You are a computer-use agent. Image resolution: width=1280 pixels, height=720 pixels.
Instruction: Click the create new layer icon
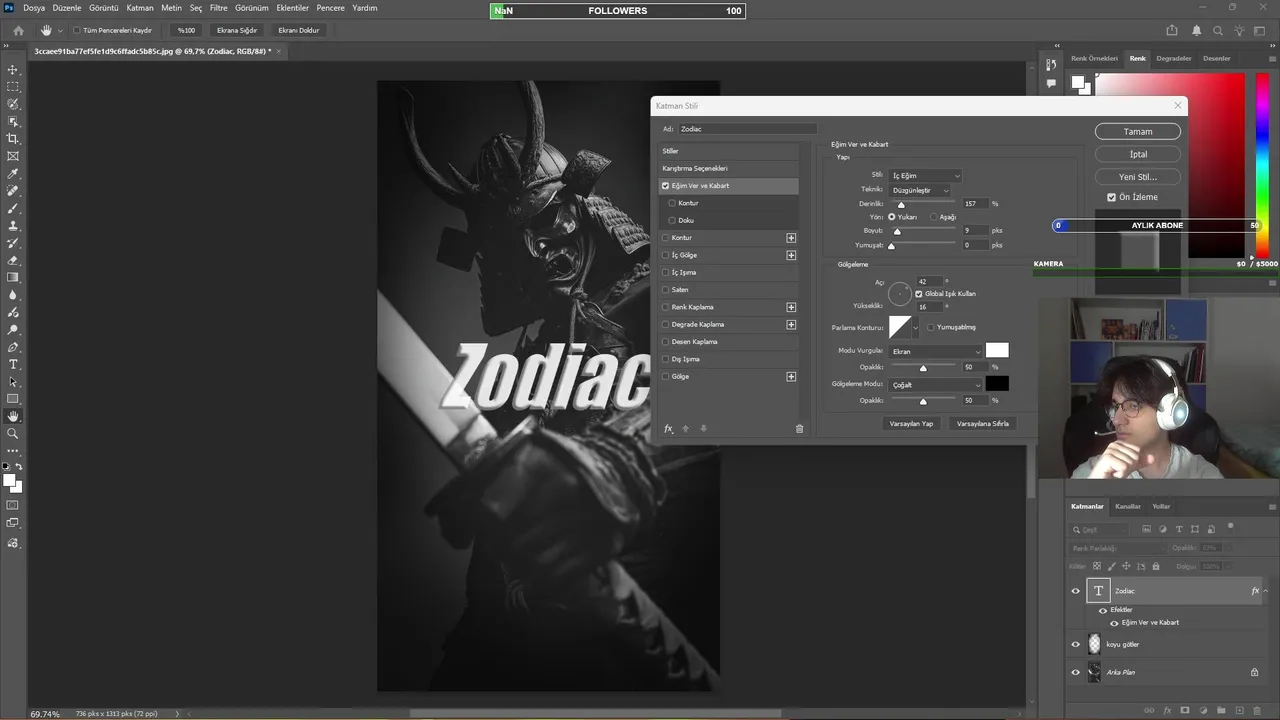click(x=1240, y=711)
